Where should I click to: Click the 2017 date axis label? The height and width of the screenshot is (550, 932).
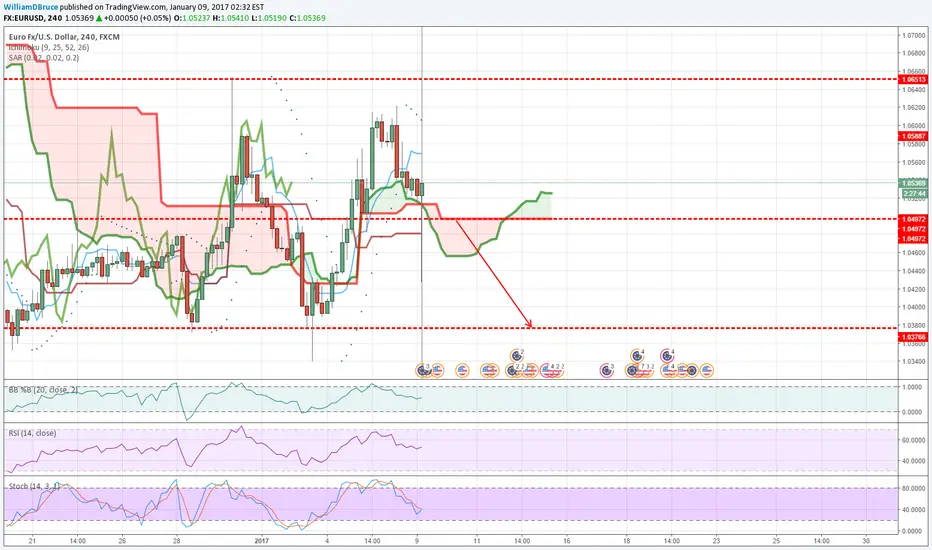click(x=262, y=541)
